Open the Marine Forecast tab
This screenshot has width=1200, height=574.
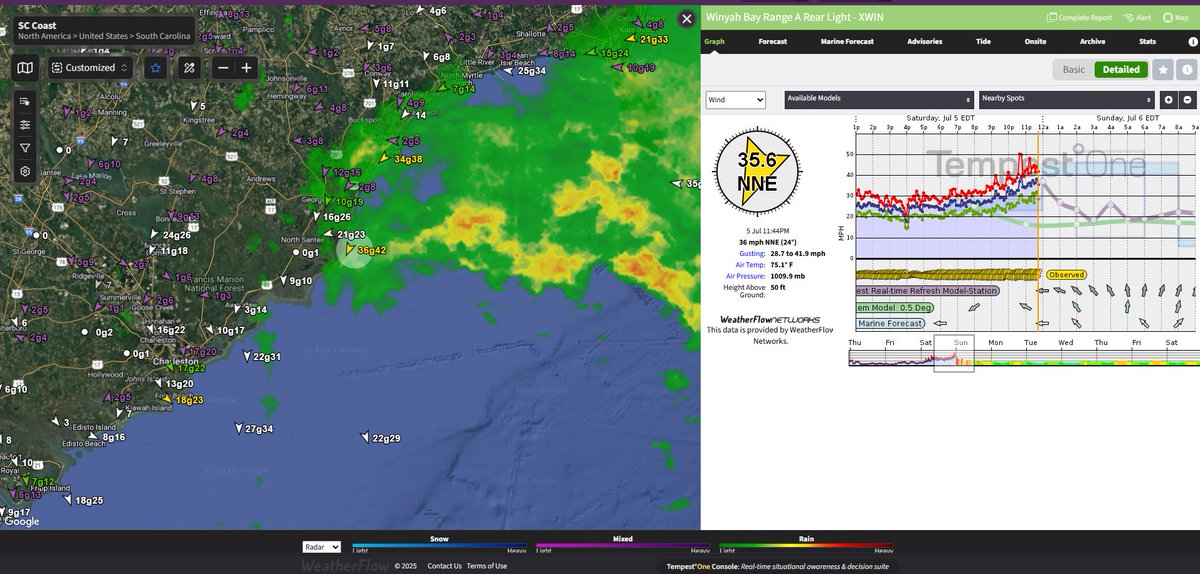tap(847, 42)
